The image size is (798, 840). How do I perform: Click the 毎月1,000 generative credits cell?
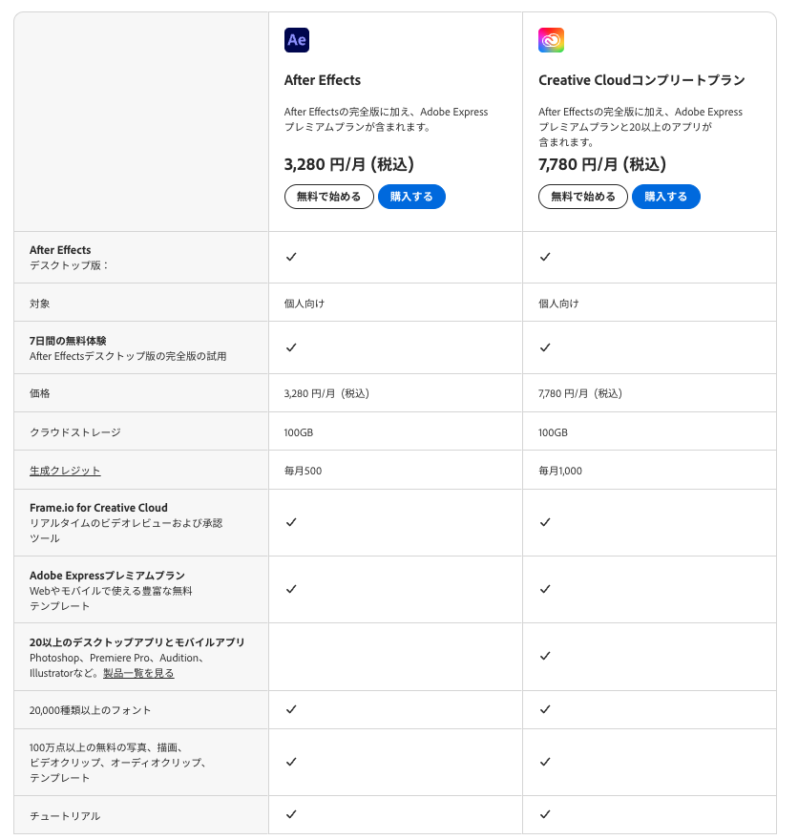tap(560, 471)
